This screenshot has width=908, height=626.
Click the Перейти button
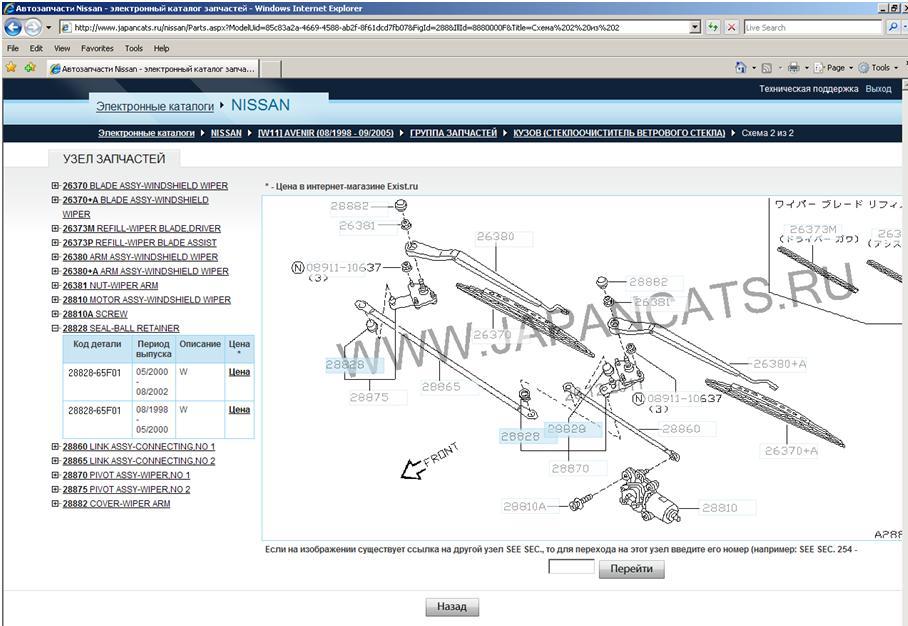(631, 569)
